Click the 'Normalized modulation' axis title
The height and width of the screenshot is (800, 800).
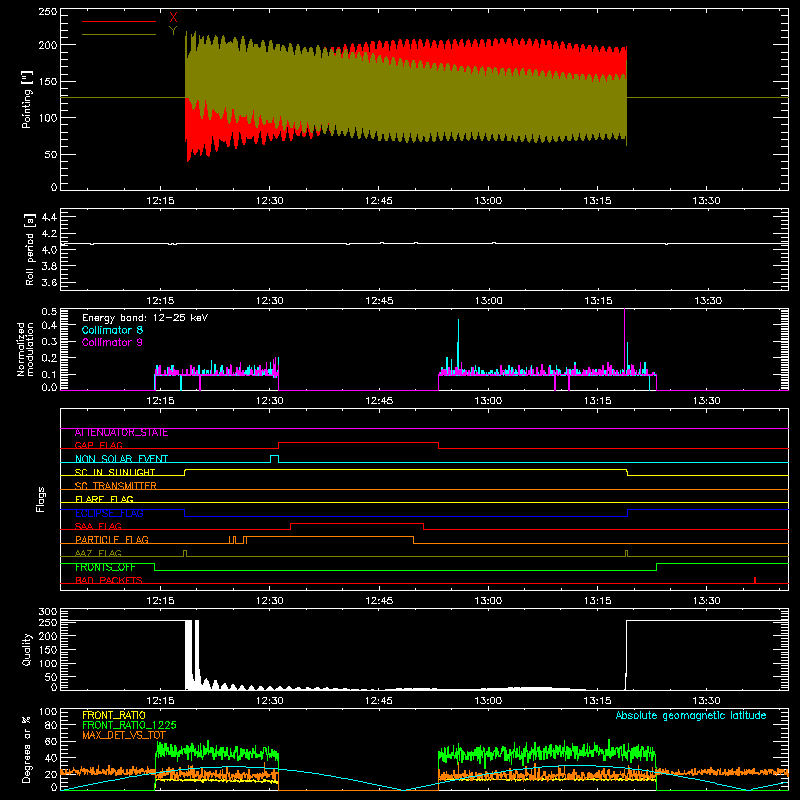[26, 349]
